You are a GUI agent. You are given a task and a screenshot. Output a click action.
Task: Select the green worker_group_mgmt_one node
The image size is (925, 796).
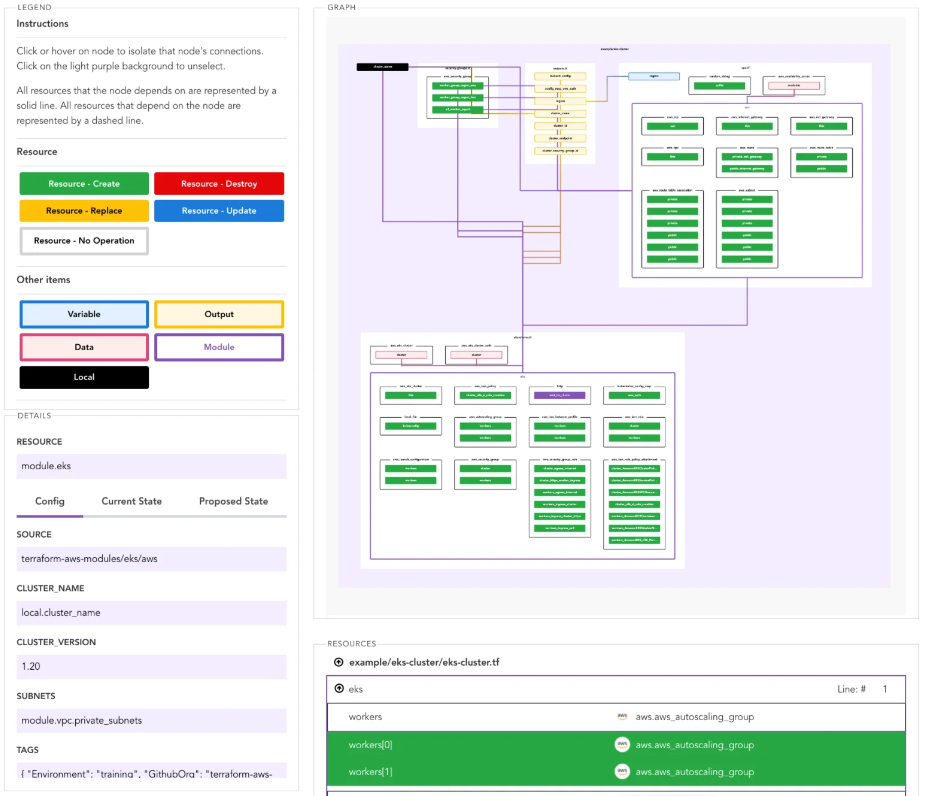pyautogui.click(x=458, y=86)
